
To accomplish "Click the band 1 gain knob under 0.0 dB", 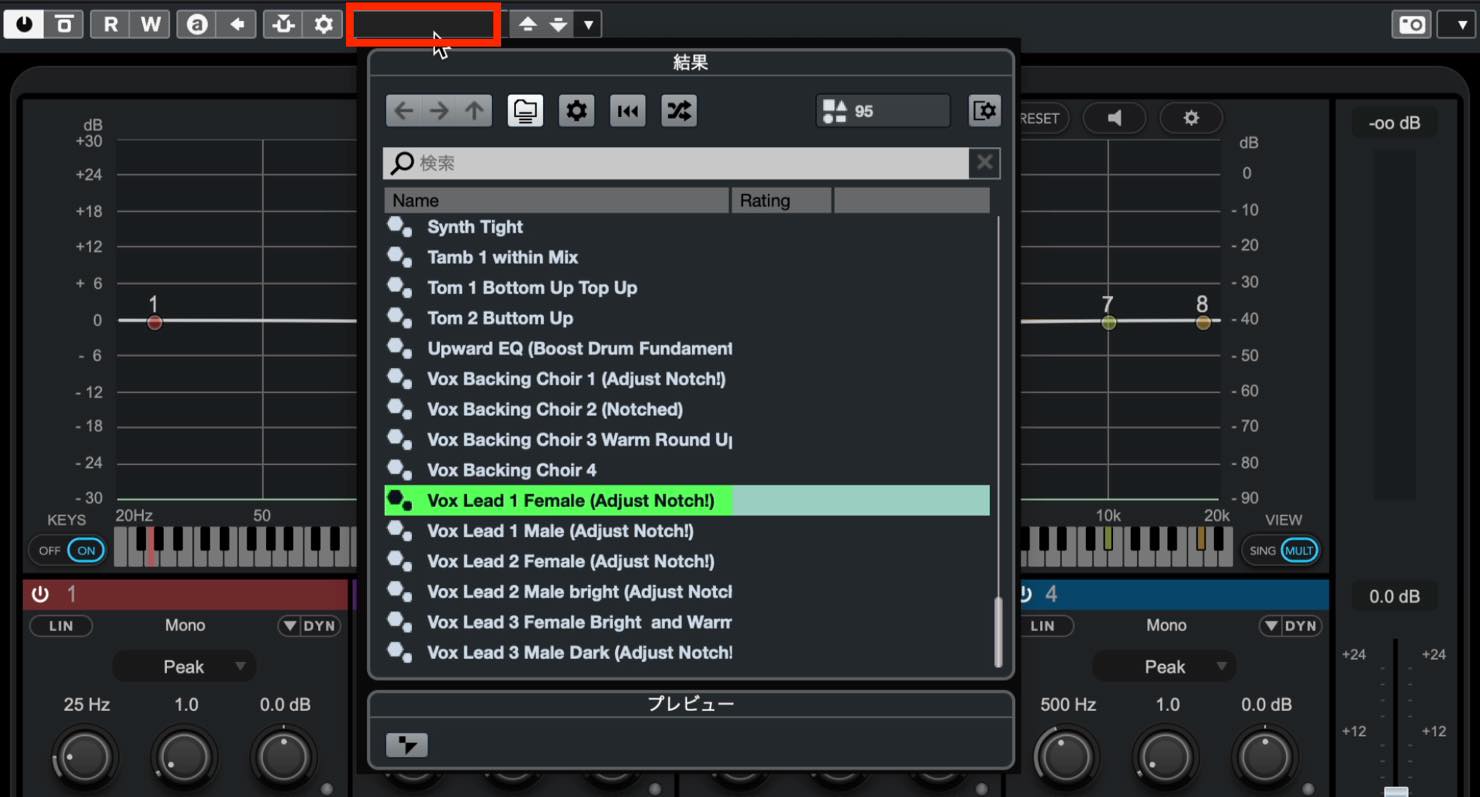I will (284, 757).
